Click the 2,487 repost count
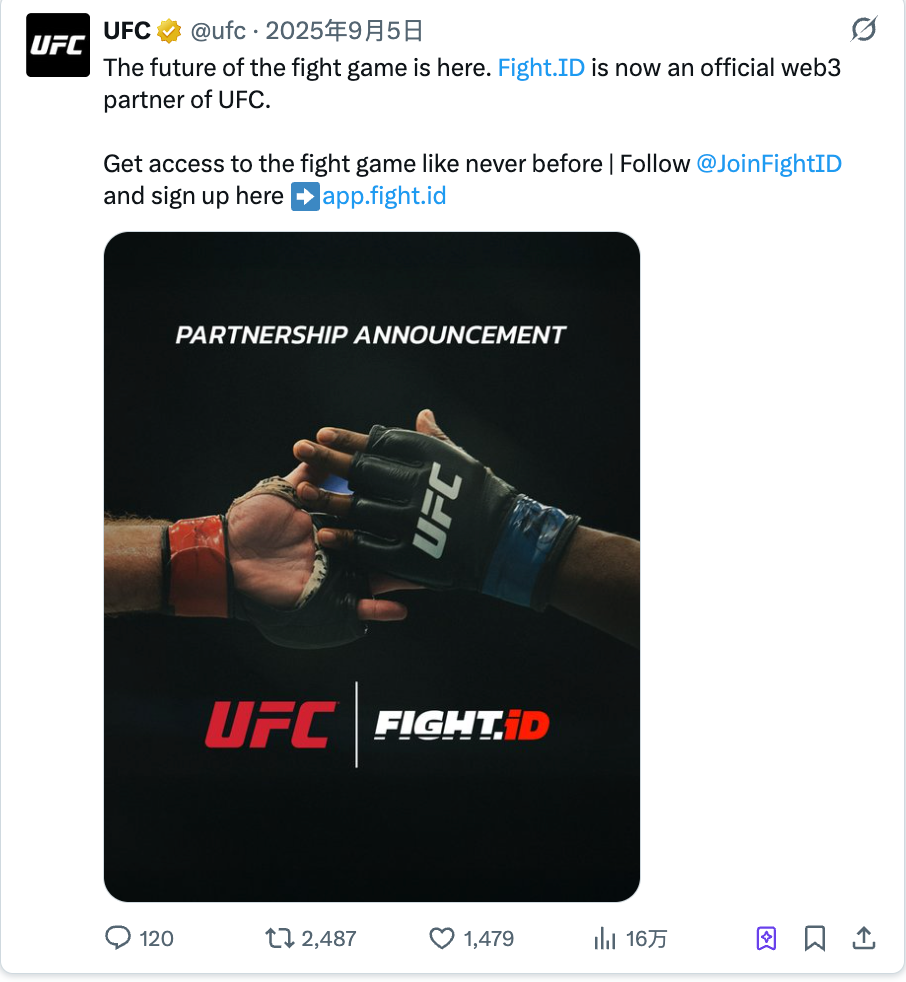 (329, 938)
